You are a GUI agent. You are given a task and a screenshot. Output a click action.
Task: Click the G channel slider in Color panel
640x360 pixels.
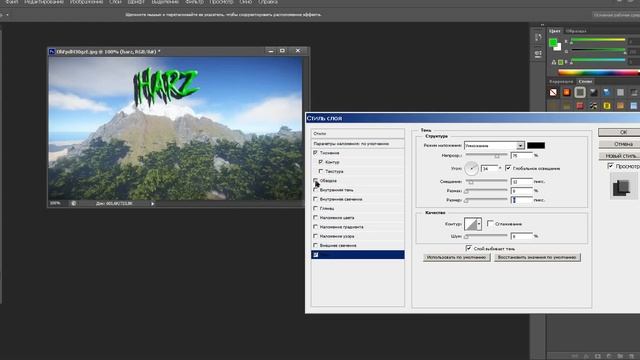[598, 50]
